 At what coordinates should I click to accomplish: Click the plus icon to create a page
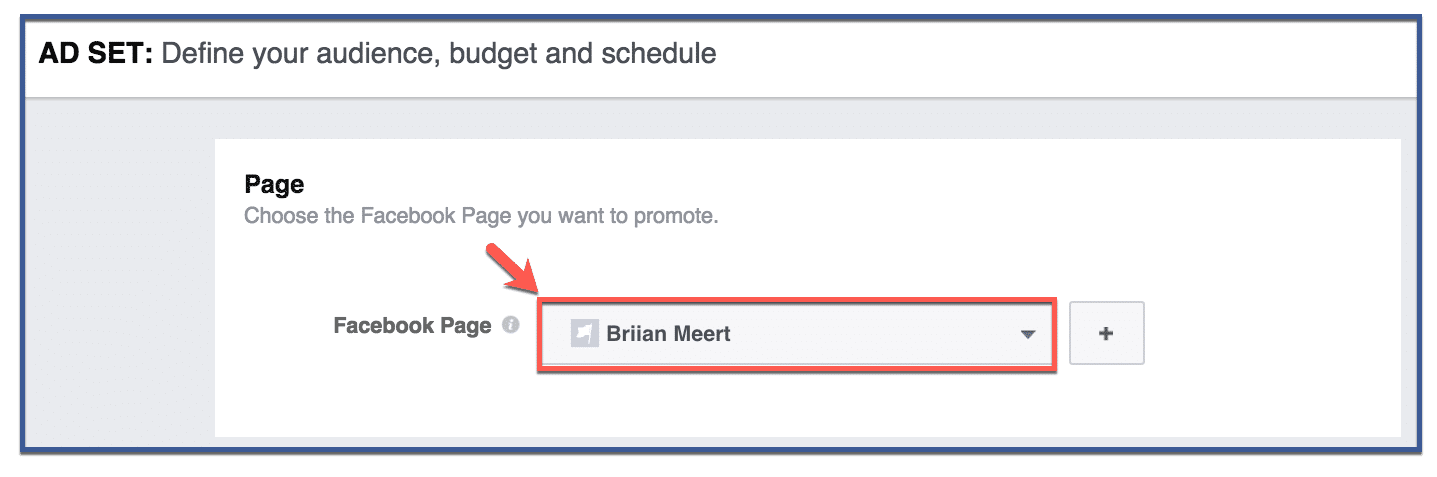(x=1106, y=334)
